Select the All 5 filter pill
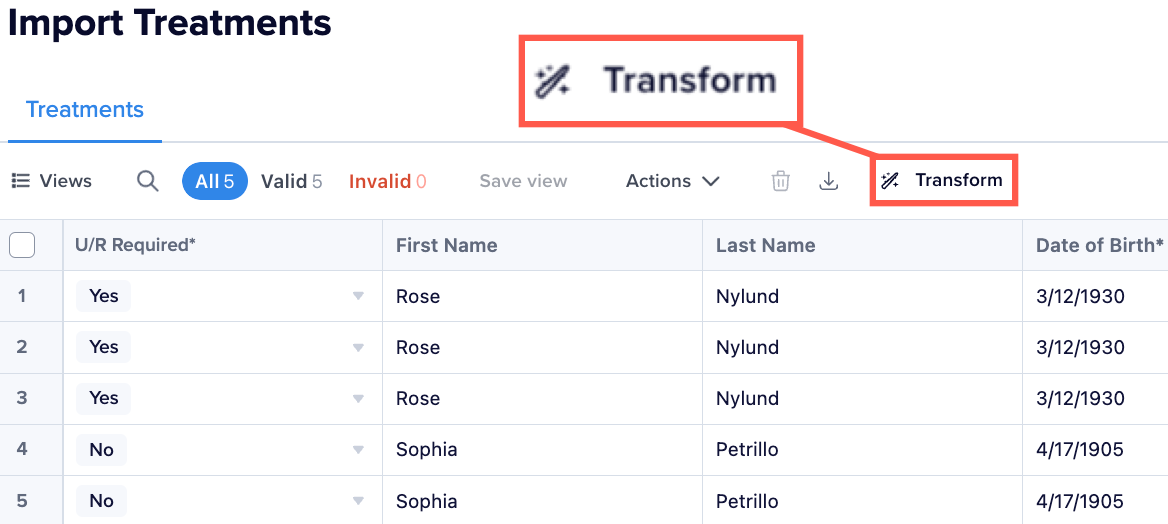Viewport: 1168px width, 524px height. coord(215,181)
